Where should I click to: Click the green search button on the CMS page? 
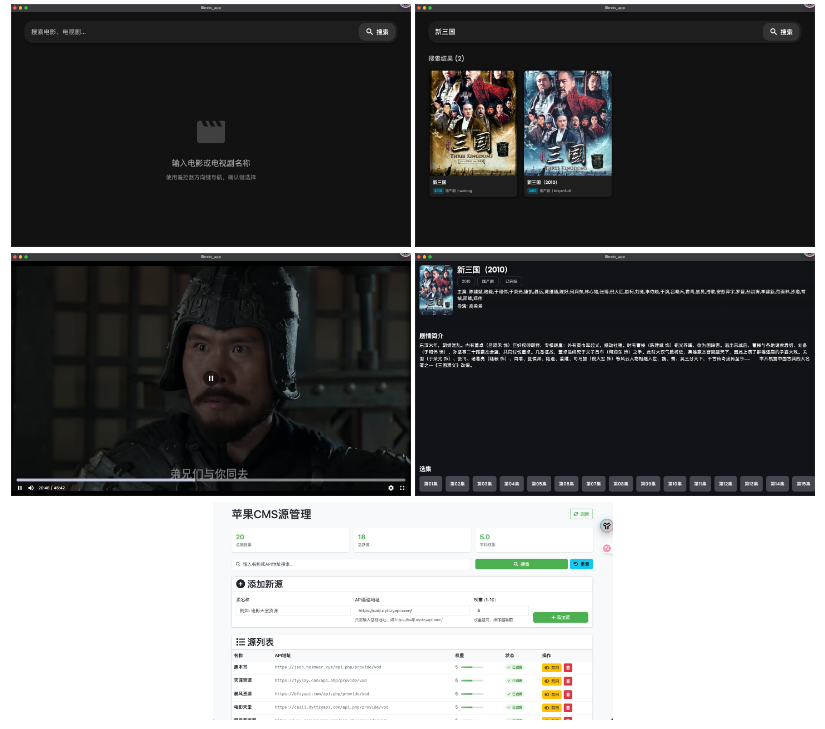click(521, 564)
